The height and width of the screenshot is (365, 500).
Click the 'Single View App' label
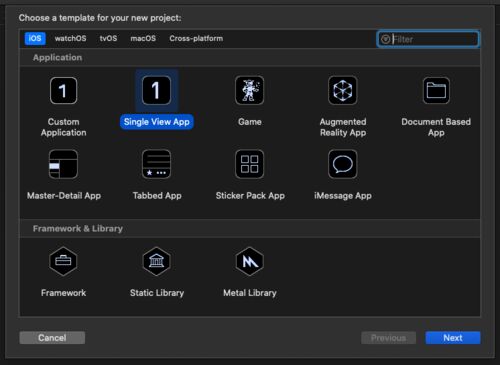(x=157, y=122)
